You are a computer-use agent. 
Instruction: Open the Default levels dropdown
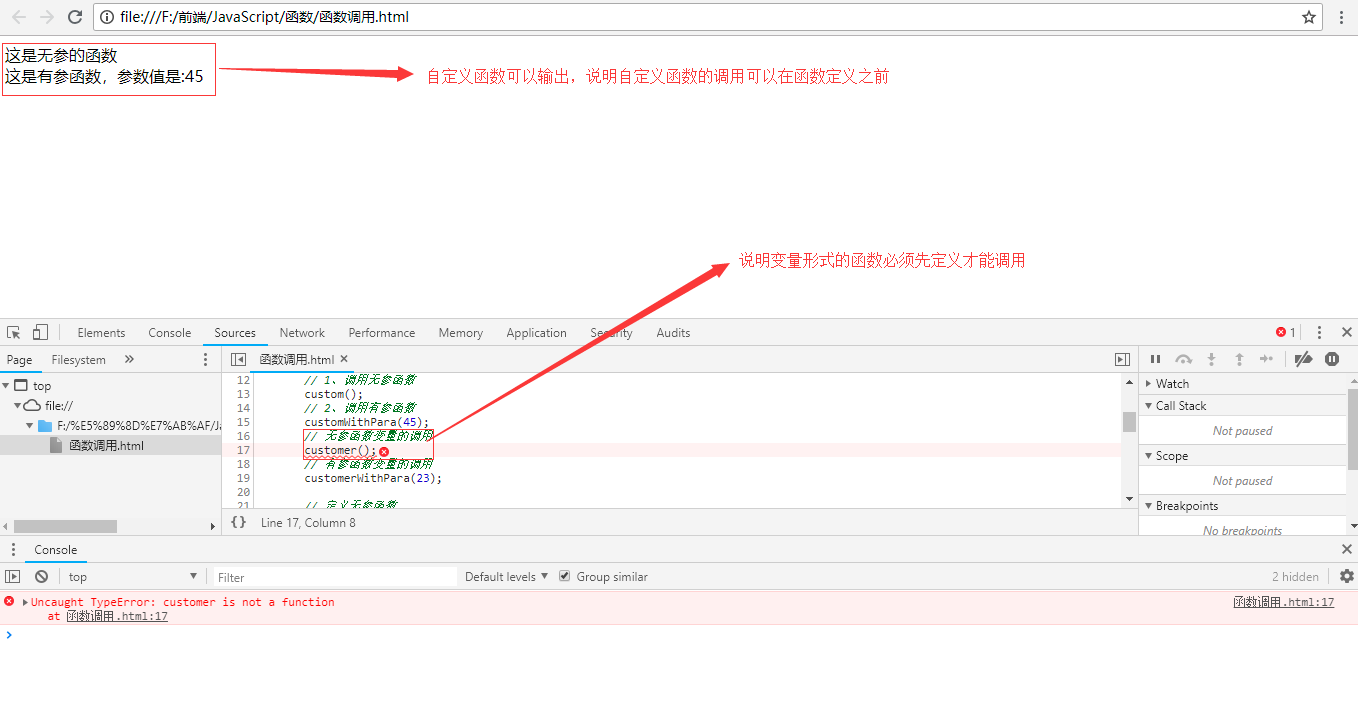click(507, 576)
